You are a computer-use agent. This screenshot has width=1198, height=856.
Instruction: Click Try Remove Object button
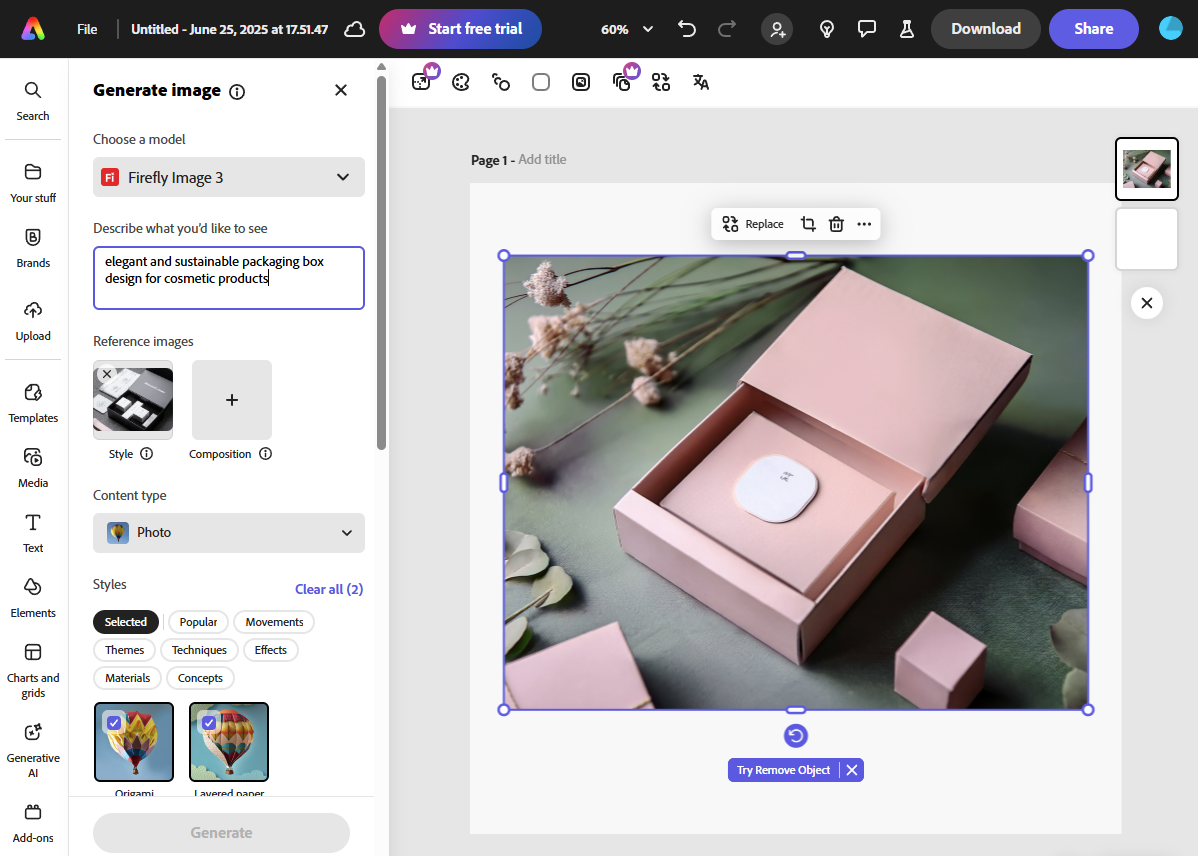tap(781, 770)
